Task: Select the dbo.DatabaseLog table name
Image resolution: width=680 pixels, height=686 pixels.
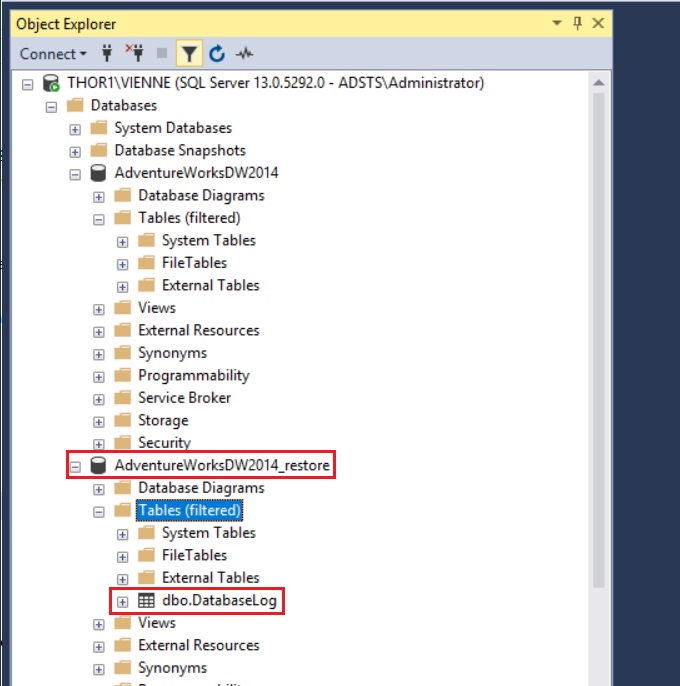Action: click(x=219, y=600)
